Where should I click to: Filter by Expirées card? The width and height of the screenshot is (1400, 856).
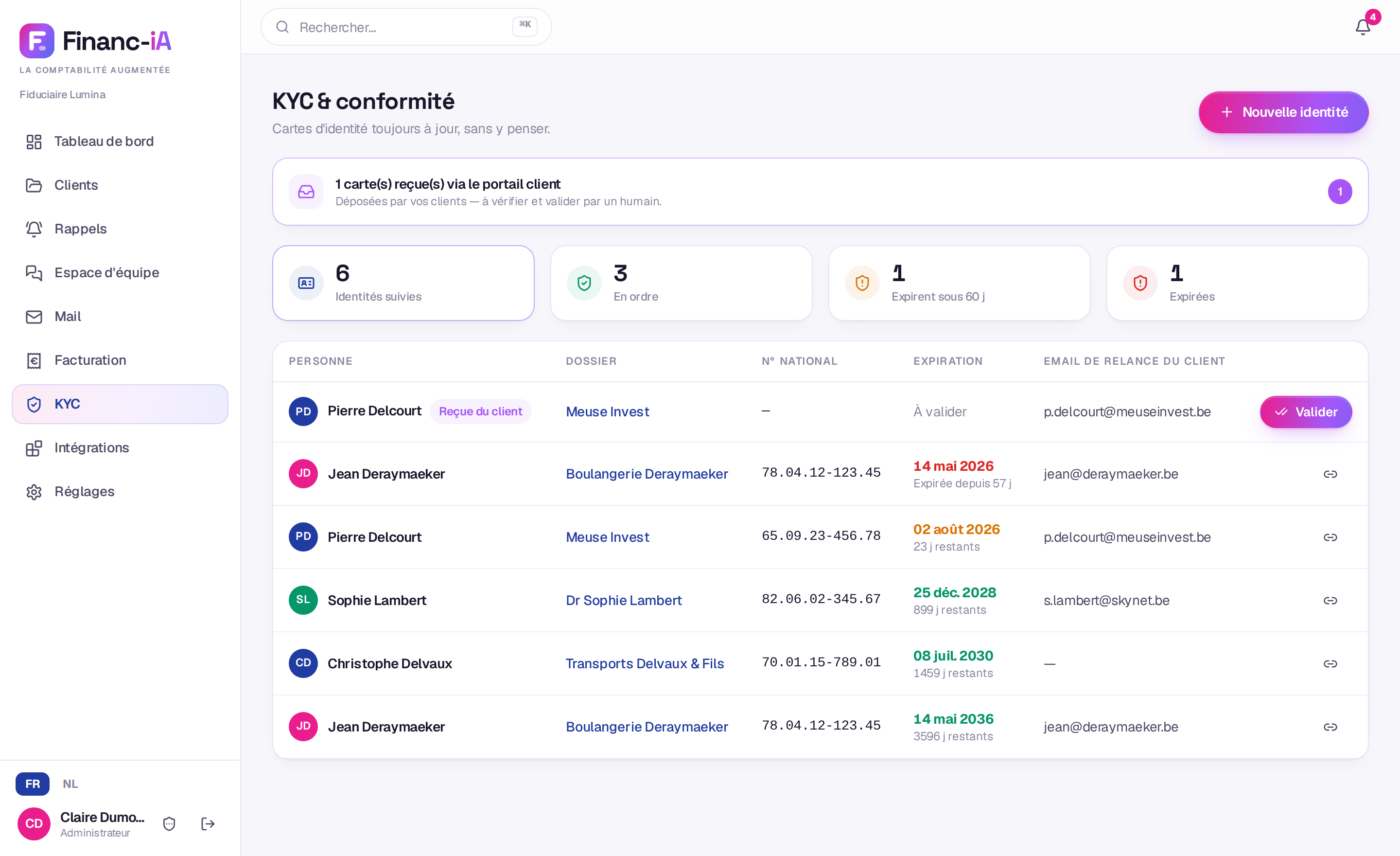1237,283
